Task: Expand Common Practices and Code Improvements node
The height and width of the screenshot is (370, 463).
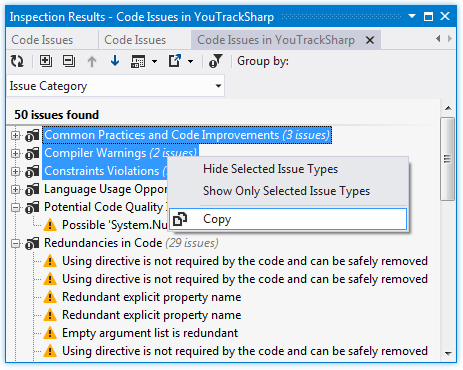Action: (15, 135)
